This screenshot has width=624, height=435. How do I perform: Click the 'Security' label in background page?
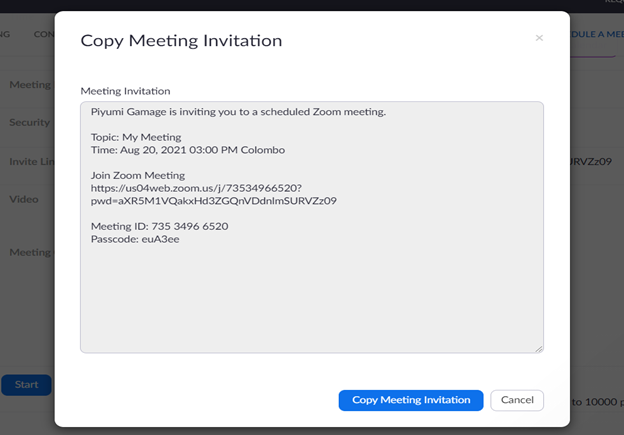point(29,122)
